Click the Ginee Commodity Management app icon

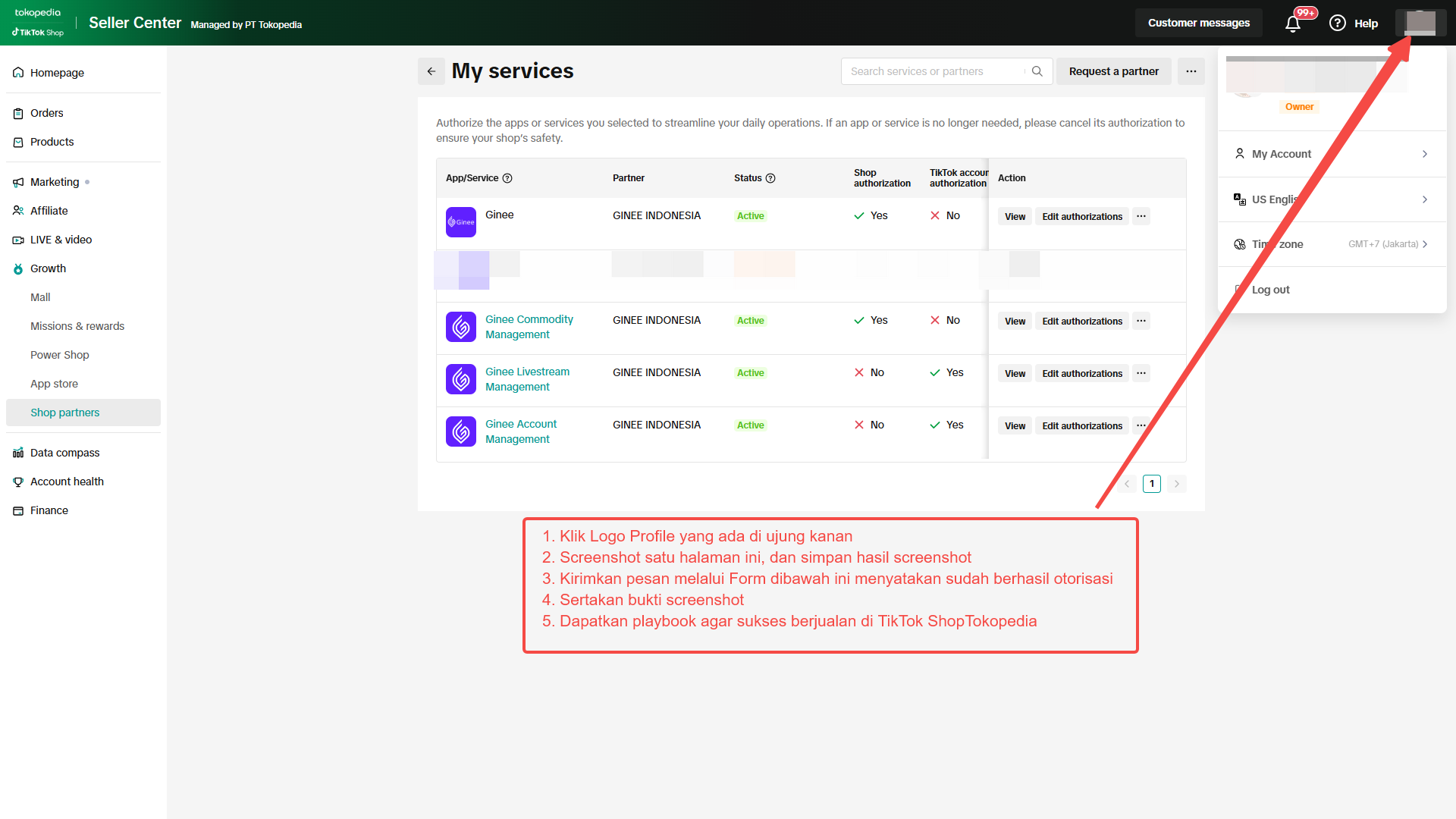click(461, 327)
